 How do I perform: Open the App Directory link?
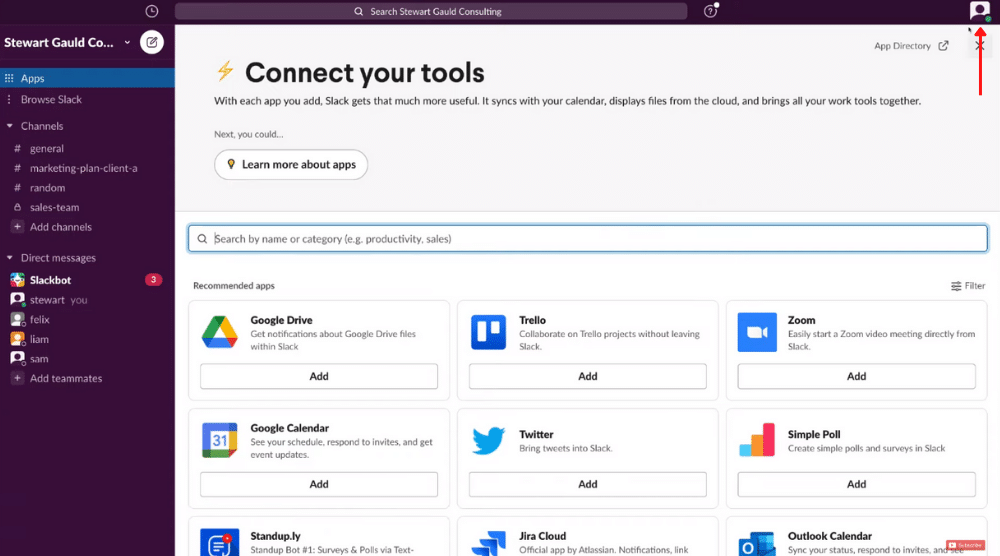(x=911, y=46)
